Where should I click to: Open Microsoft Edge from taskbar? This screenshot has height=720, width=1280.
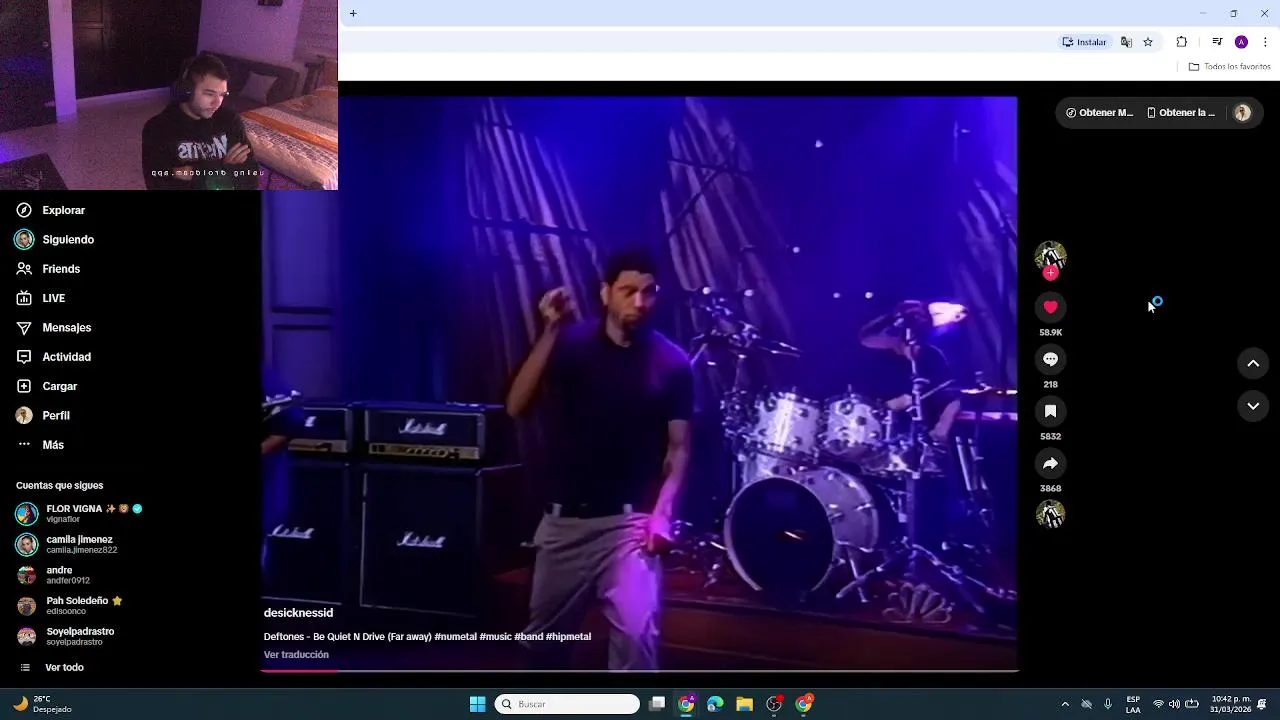715,704
